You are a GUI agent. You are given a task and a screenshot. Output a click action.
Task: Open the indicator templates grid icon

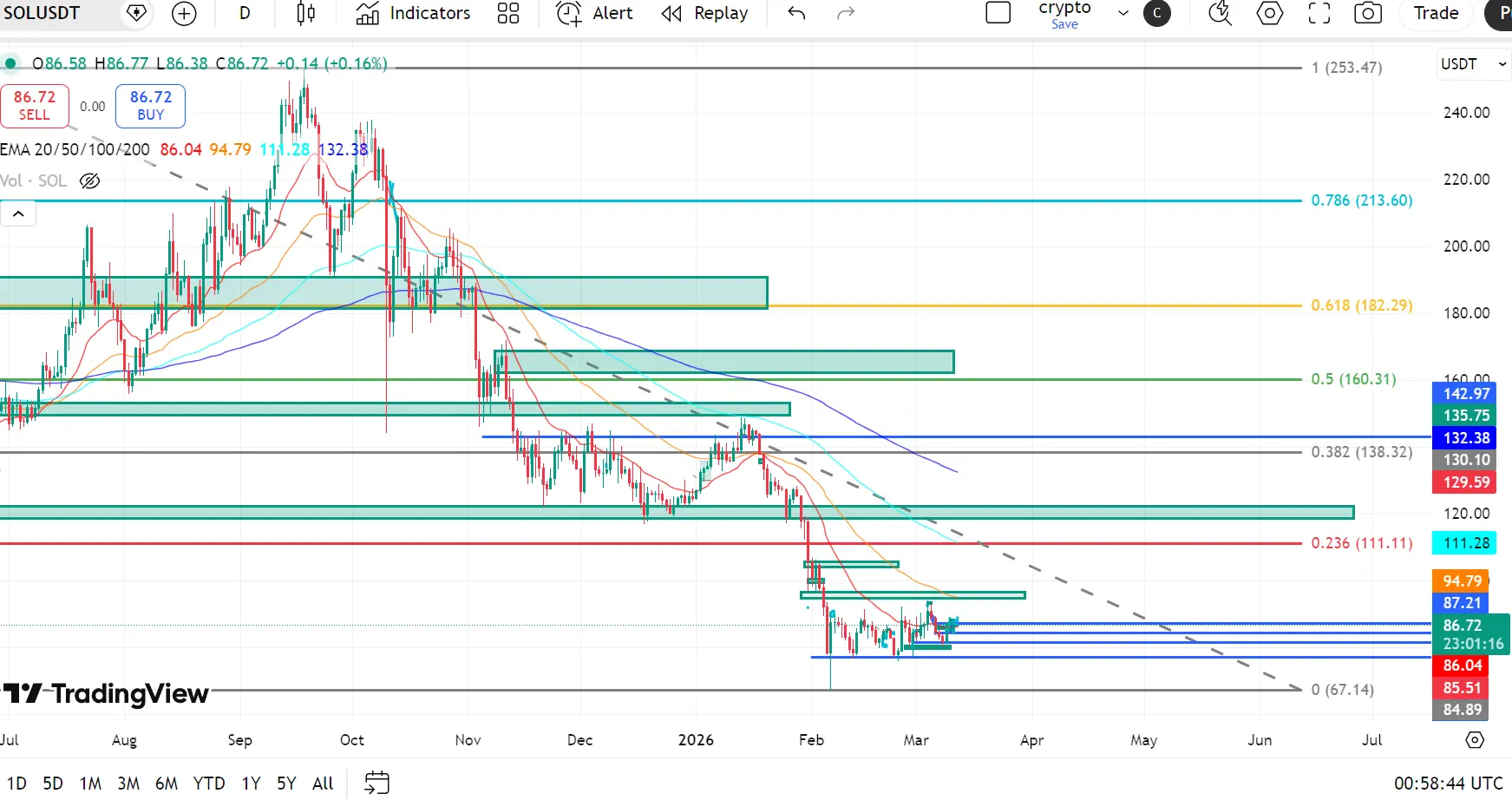click(508, 13)
